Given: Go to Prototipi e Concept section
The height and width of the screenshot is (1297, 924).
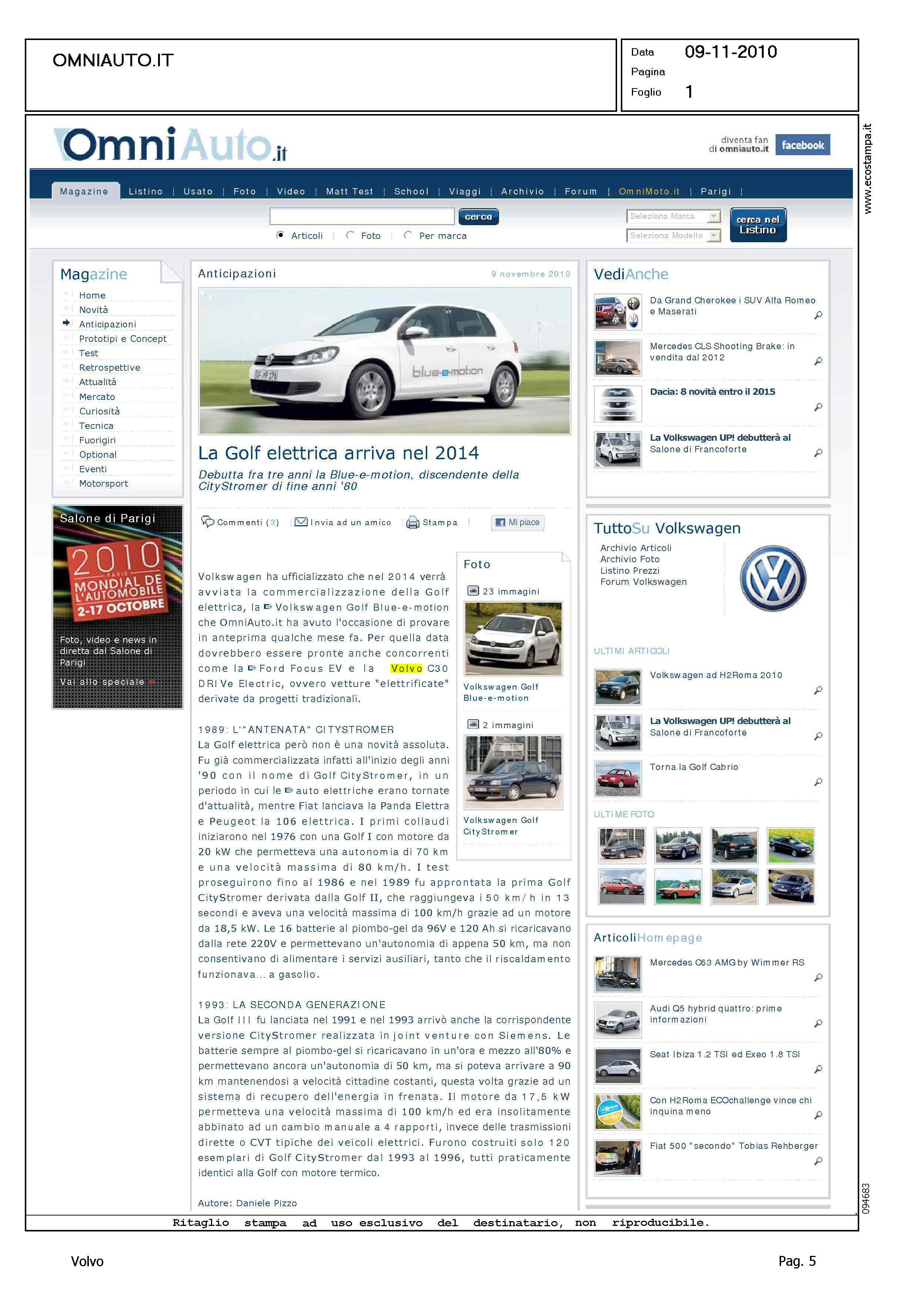Looking at the screenshot, I should click(122, 339).
